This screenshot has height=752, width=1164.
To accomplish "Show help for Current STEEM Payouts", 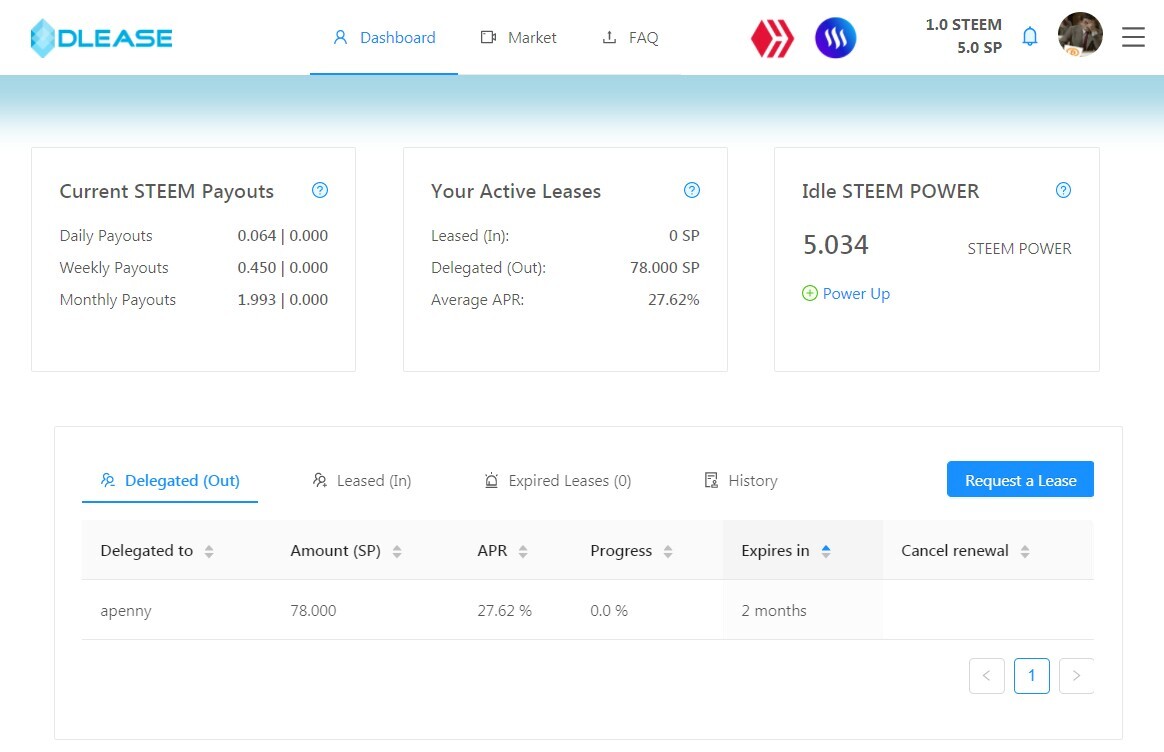I will 320,190.
